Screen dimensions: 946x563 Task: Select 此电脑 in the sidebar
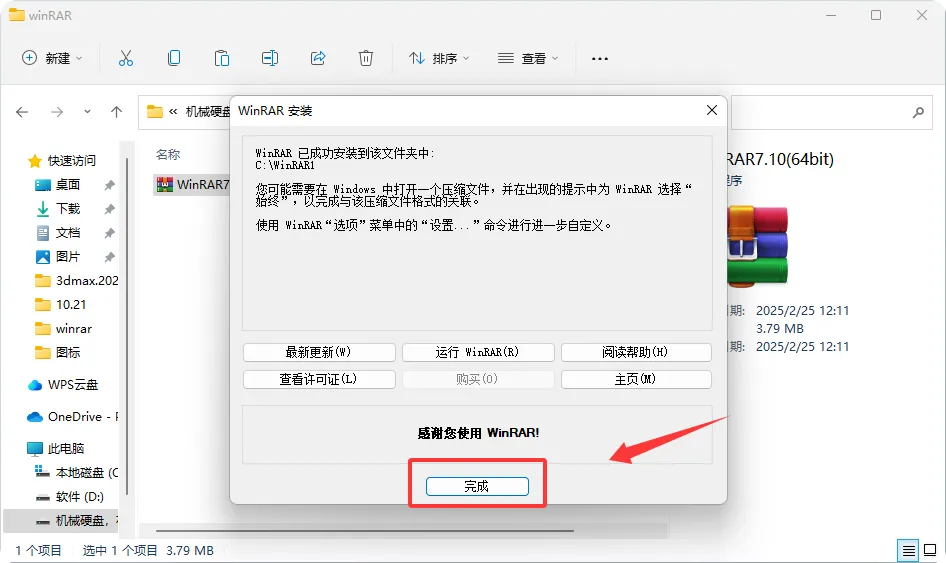click(x=56, y=449)
